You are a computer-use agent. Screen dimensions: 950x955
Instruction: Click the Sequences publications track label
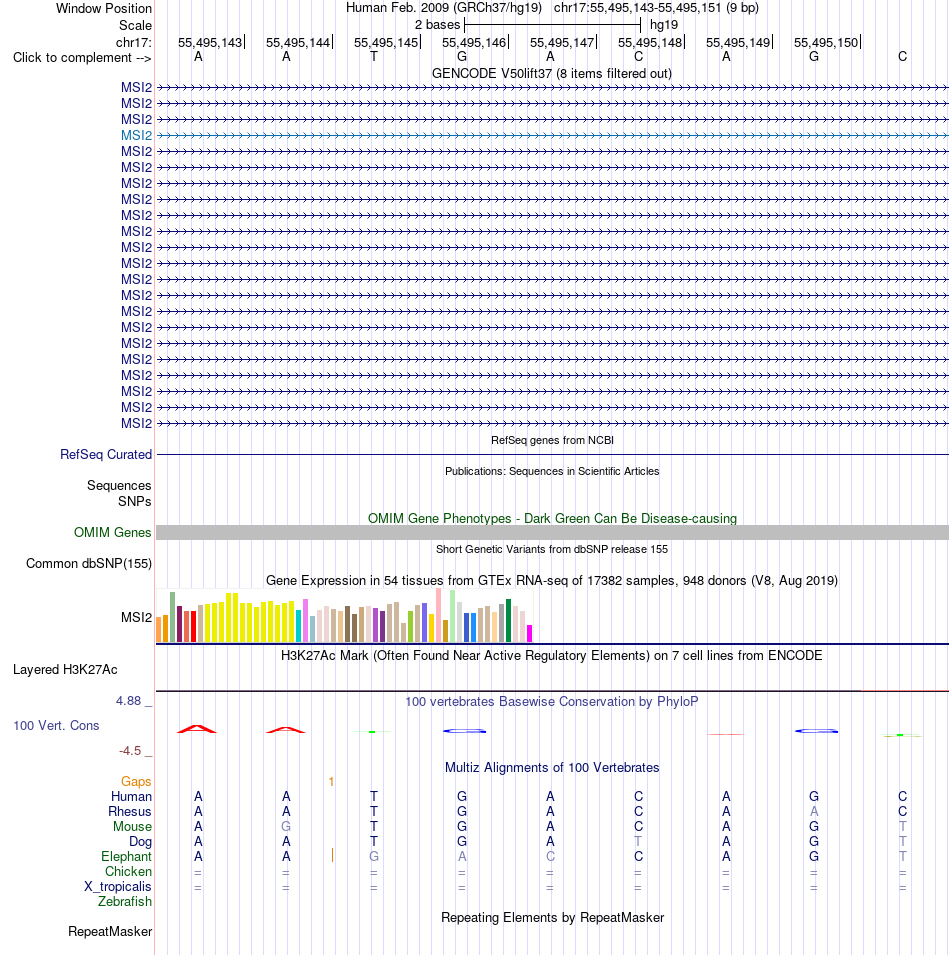(x=119, y=485)
